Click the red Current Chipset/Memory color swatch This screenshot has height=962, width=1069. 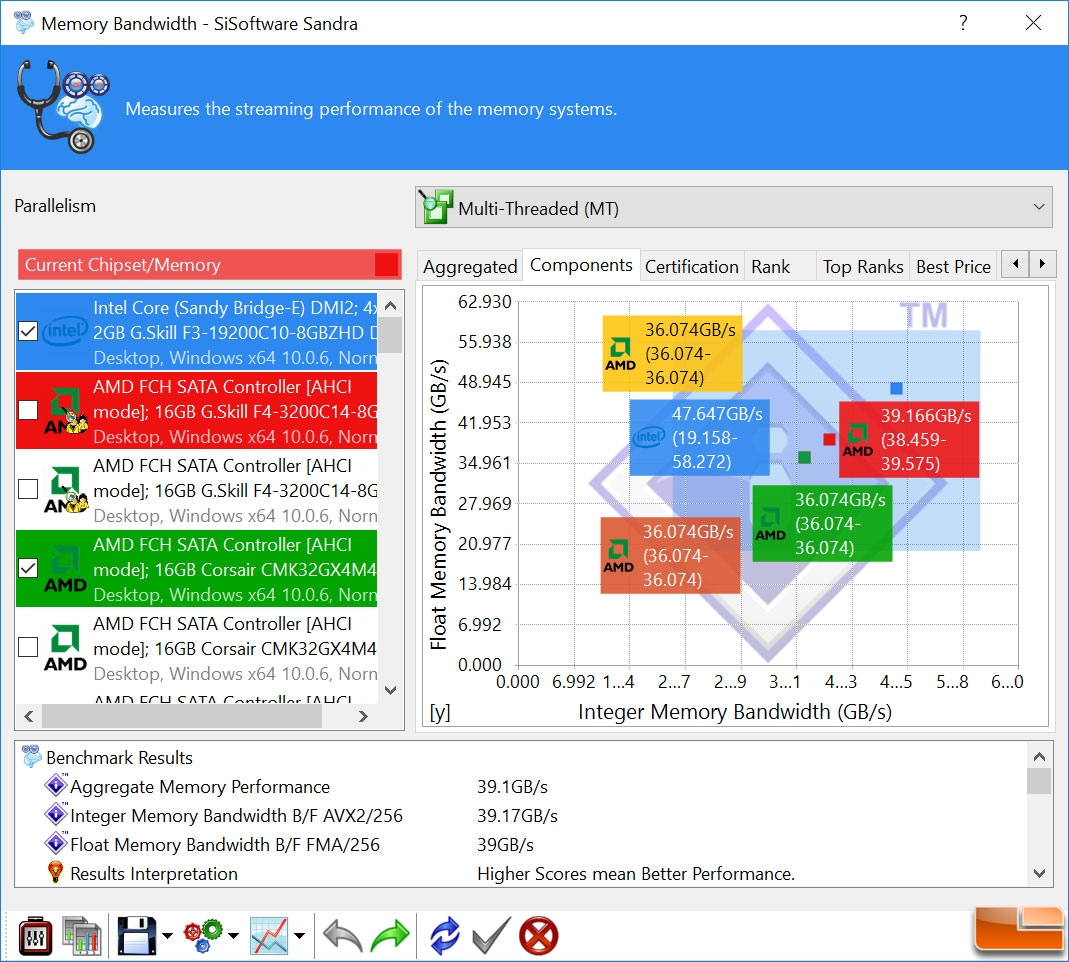click(387, 265)
